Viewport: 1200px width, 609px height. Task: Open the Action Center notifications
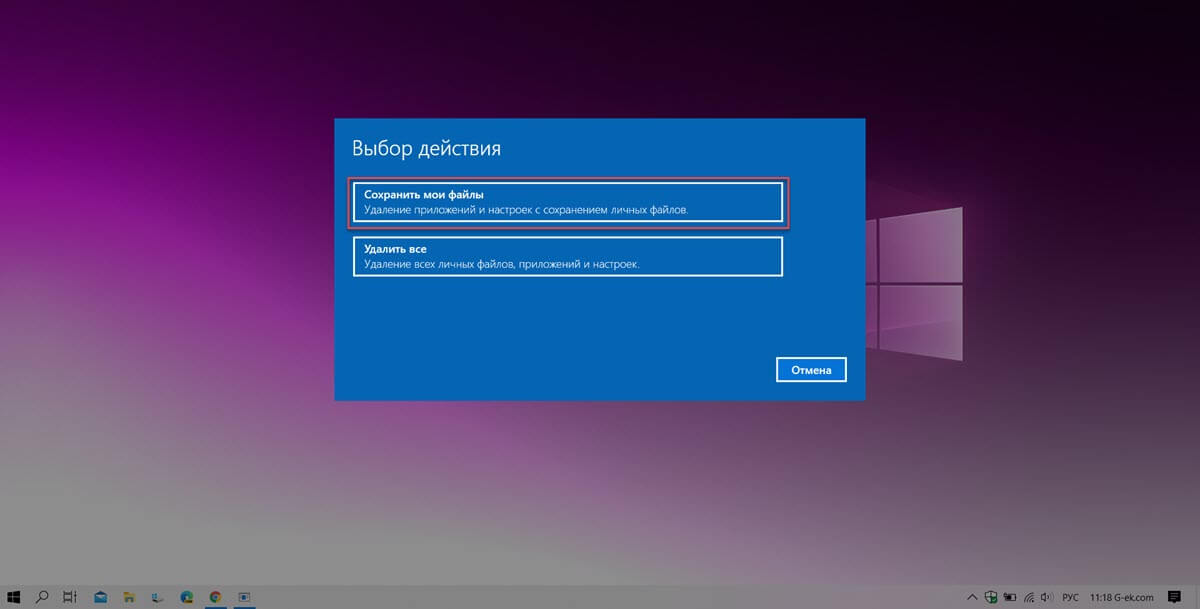click(x=1175, y=596)
